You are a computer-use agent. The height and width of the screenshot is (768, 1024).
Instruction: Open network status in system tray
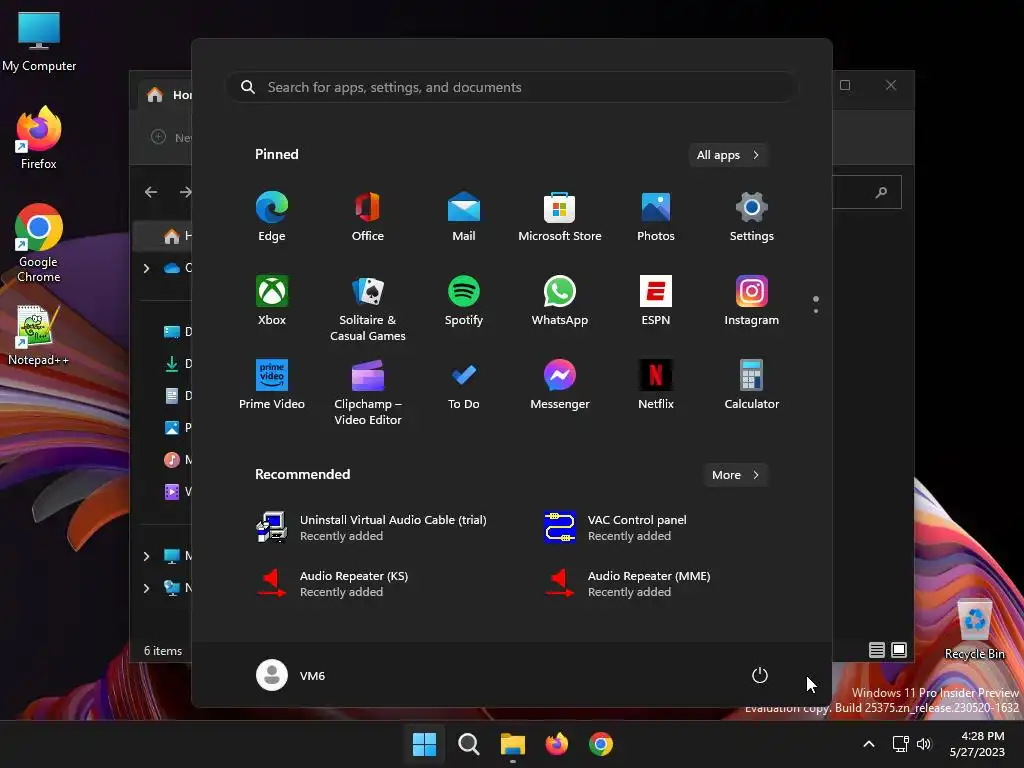tap(901, 744)
